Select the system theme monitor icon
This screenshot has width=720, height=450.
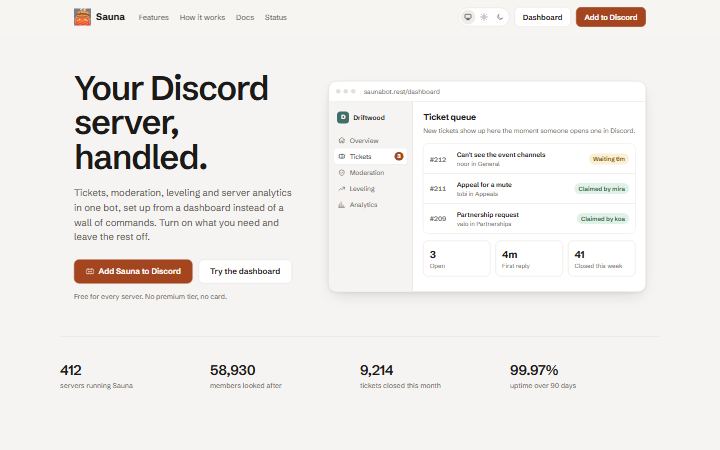tap(468, 17)
